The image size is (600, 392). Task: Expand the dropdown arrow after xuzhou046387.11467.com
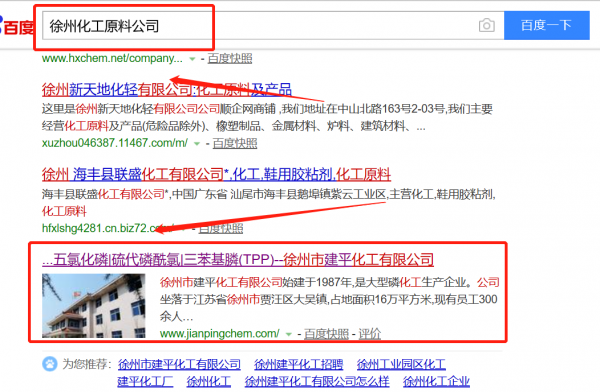[x=197, y=144]
